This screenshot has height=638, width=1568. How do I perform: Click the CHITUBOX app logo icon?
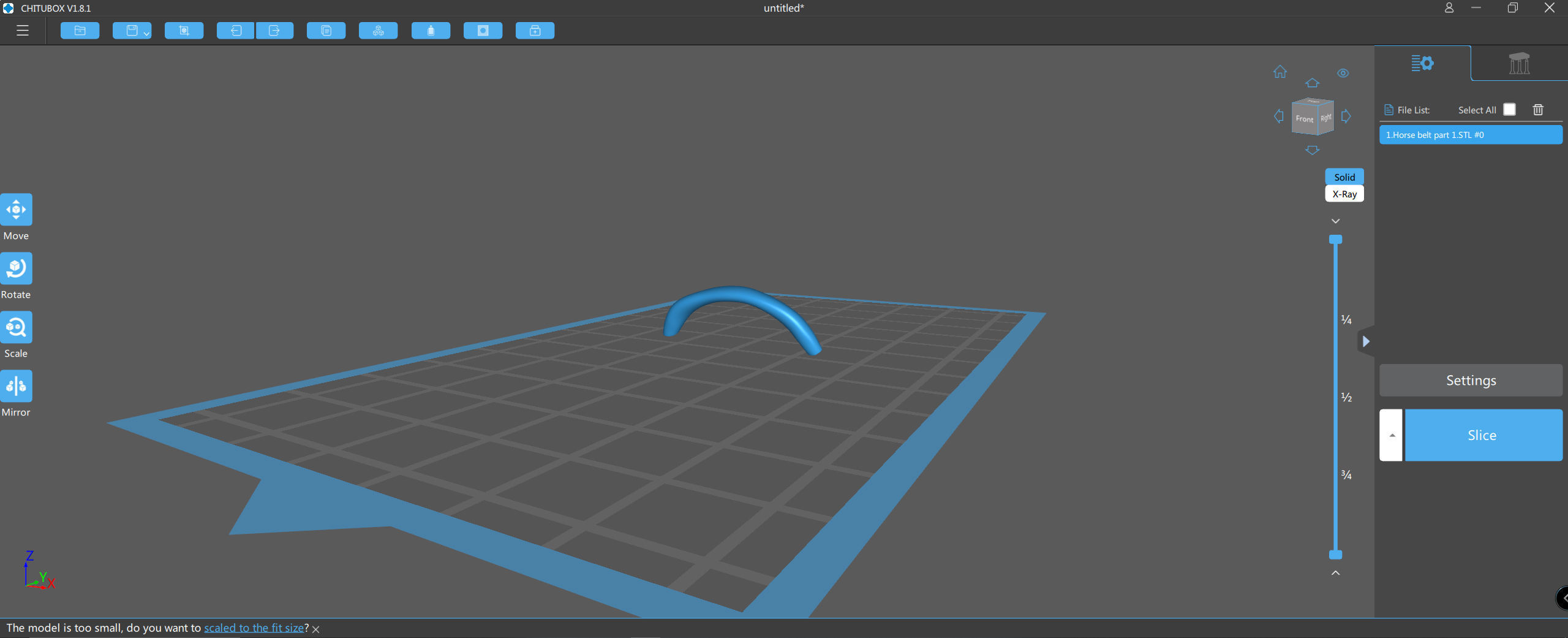(9, 8)
